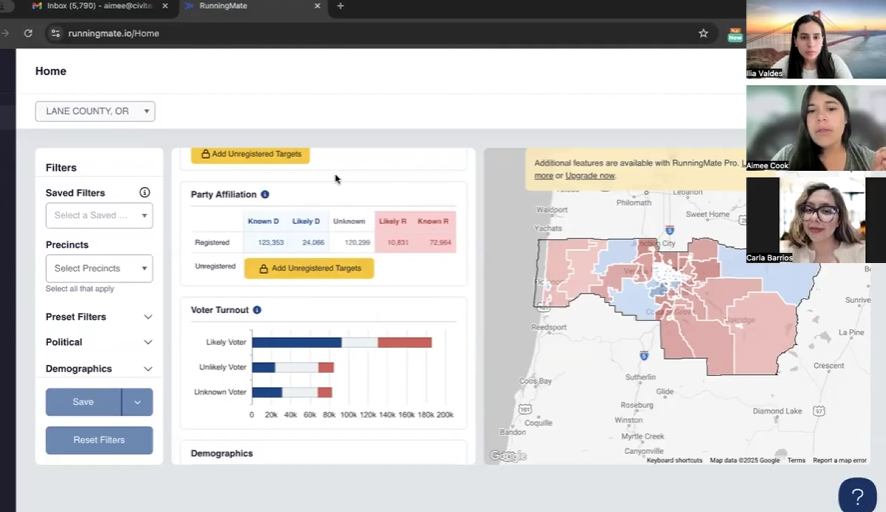Viewport: 886px width, 512px height.
Task: Open the Select a Saved filter dropdown
Action: 99,215
